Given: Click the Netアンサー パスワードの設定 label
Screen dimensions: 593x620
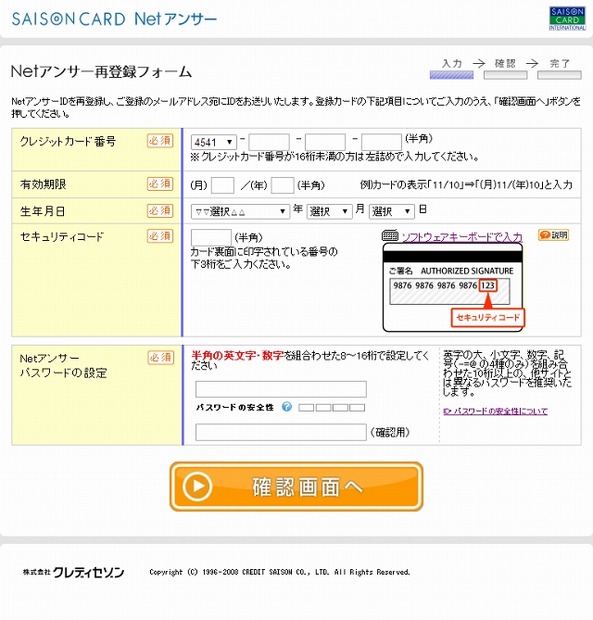Looking at the screenshot, I should (x=63, y=366).
